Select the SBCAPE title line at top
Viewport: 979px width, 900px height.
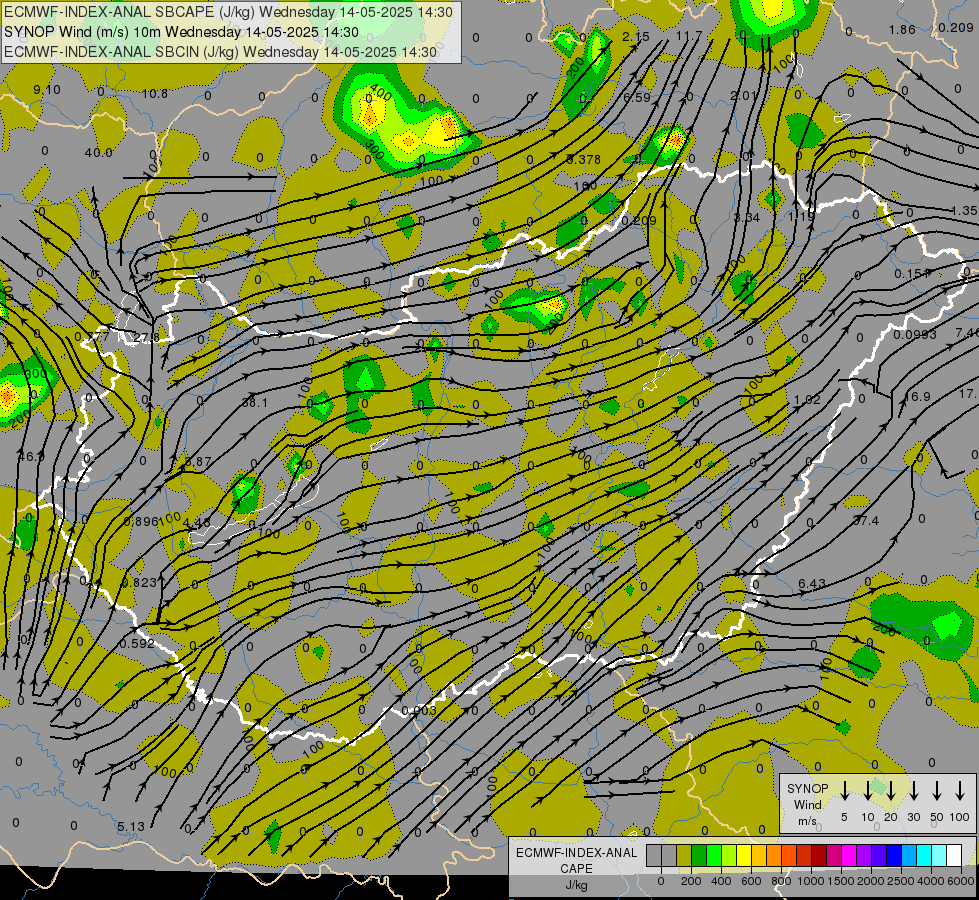pyautogui.click(x=229, y=12)
